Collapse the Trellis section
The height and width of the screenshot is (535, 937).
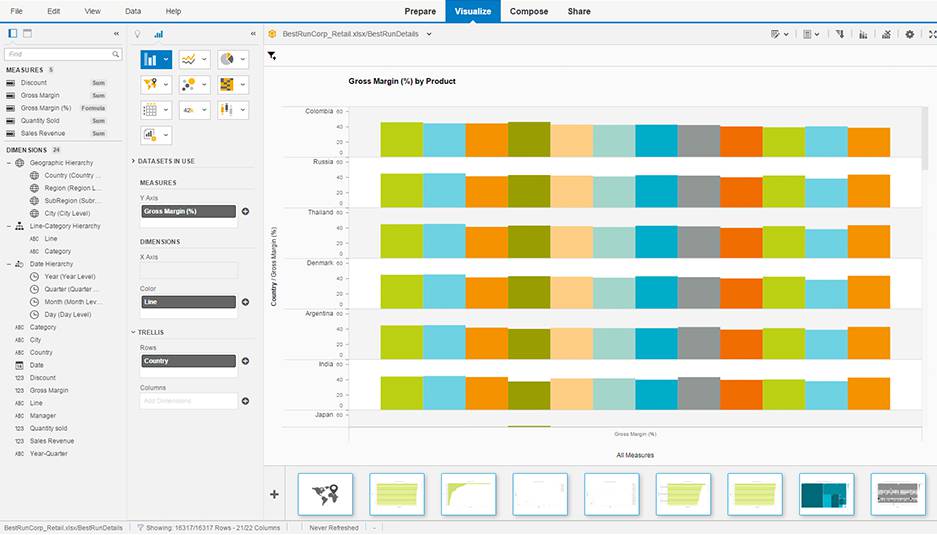click(x=134, y=332)
